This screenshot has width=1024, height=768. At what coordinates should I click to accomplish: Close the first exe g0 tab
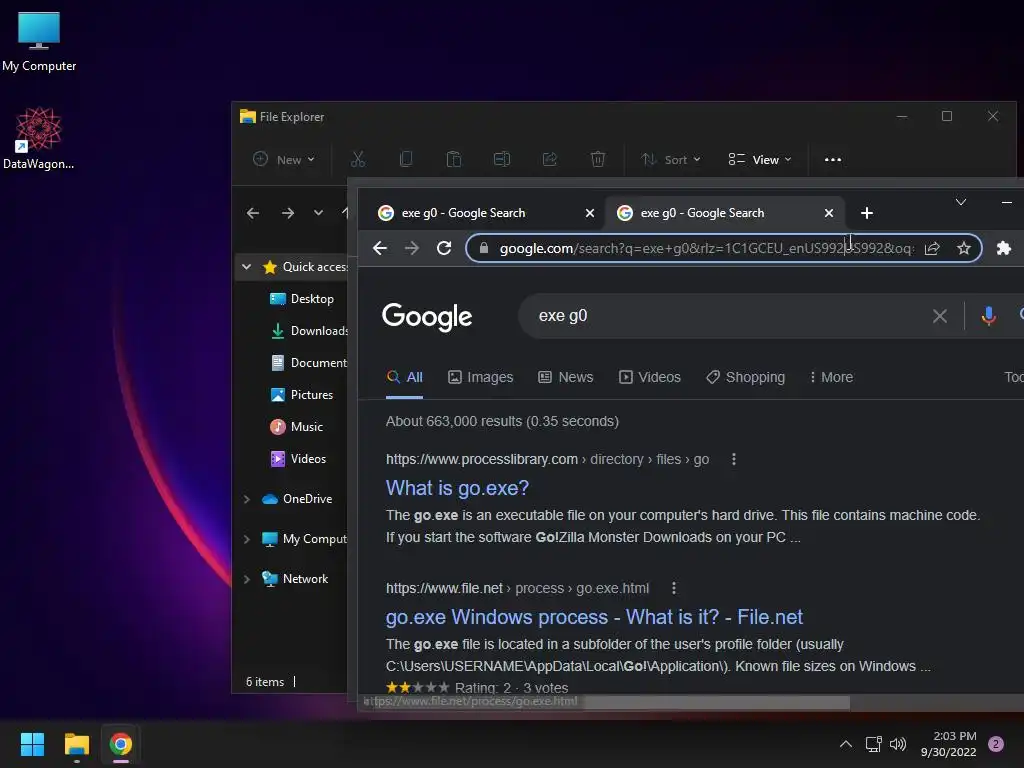click(590, 213)
